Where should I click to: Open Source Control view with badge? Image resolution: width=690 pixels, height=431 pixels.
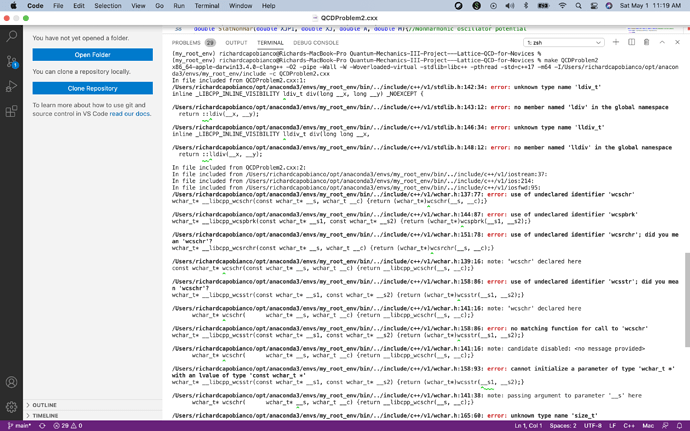click(x=11, y=61)
